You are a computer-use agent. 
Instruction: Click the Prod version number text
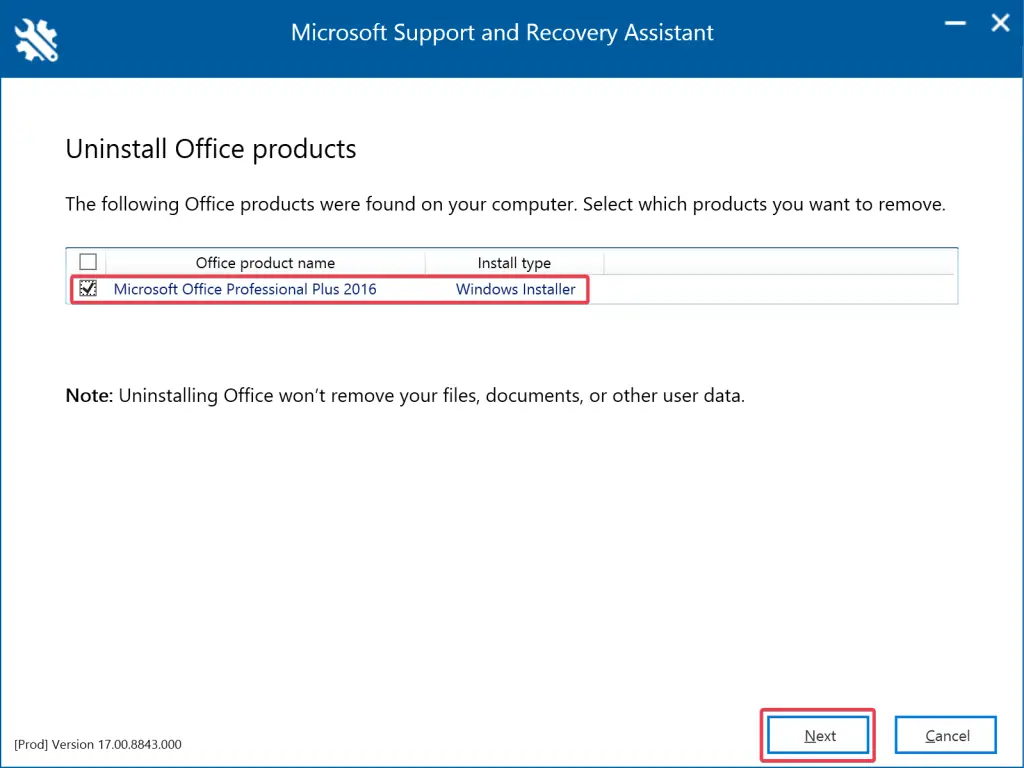98,745
